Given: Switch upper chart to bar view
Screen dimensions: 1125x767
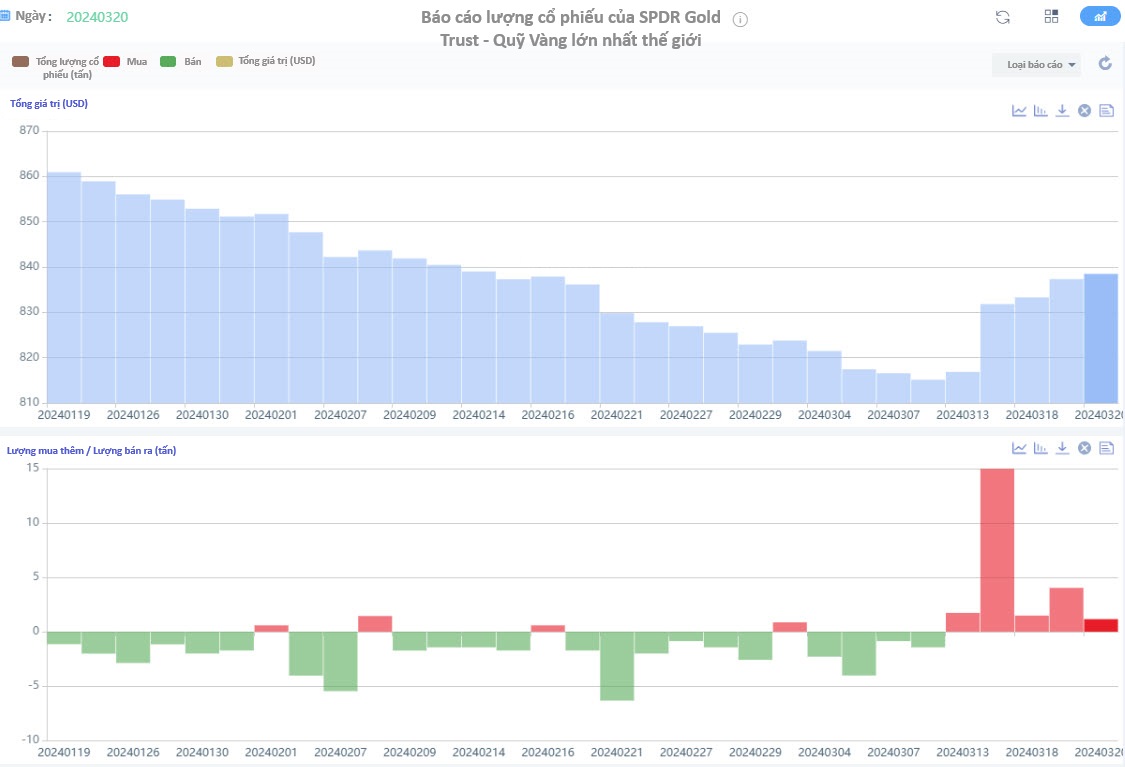Looking at the screenshot, I should (1040, 110).
